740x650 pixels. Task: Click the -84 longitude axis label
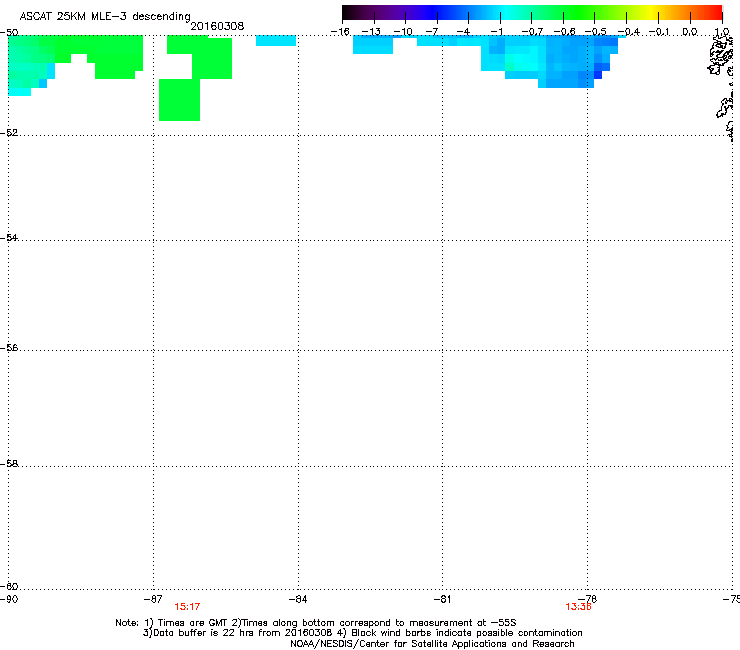tap(298, 599)
